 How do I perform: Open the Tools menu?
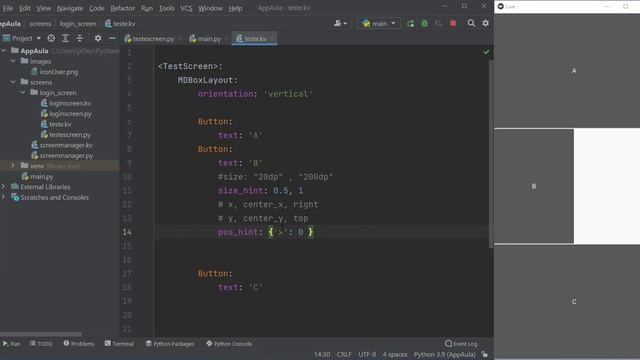tap(167, 8)
